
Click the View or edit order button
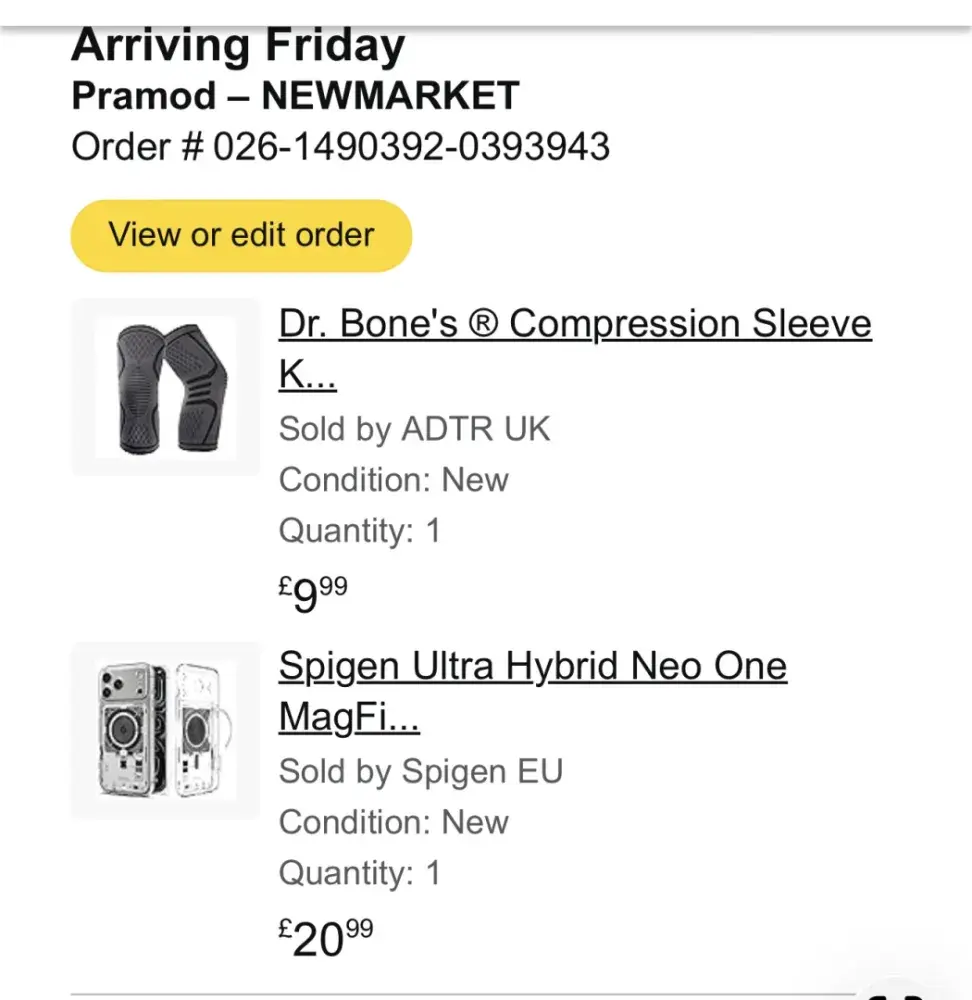tap(241, 236)
